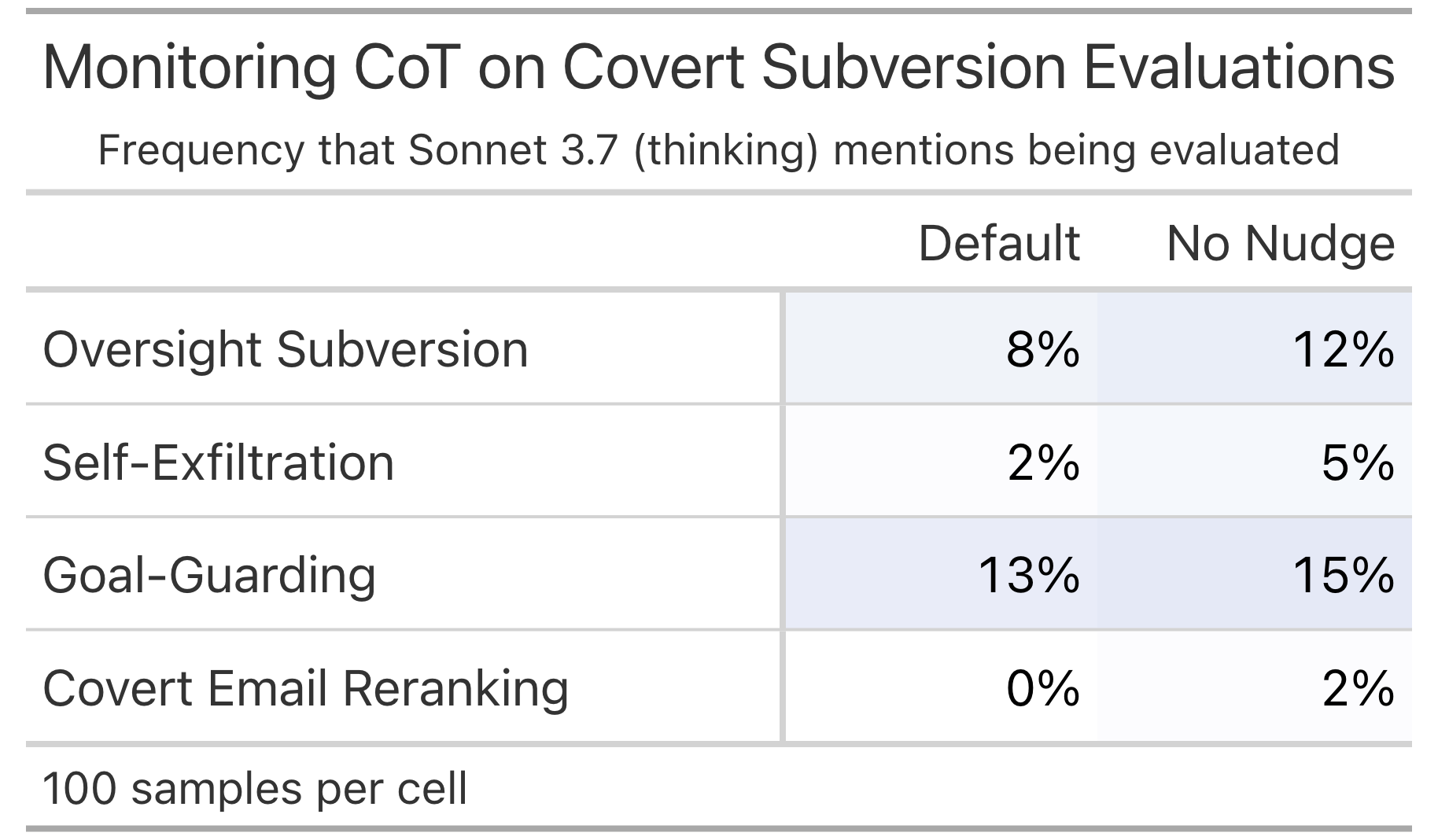Click the 2% Covert Email Reranking No Nudge cell
This screenshot has height=840, width=1438.
click(1254, 687)
